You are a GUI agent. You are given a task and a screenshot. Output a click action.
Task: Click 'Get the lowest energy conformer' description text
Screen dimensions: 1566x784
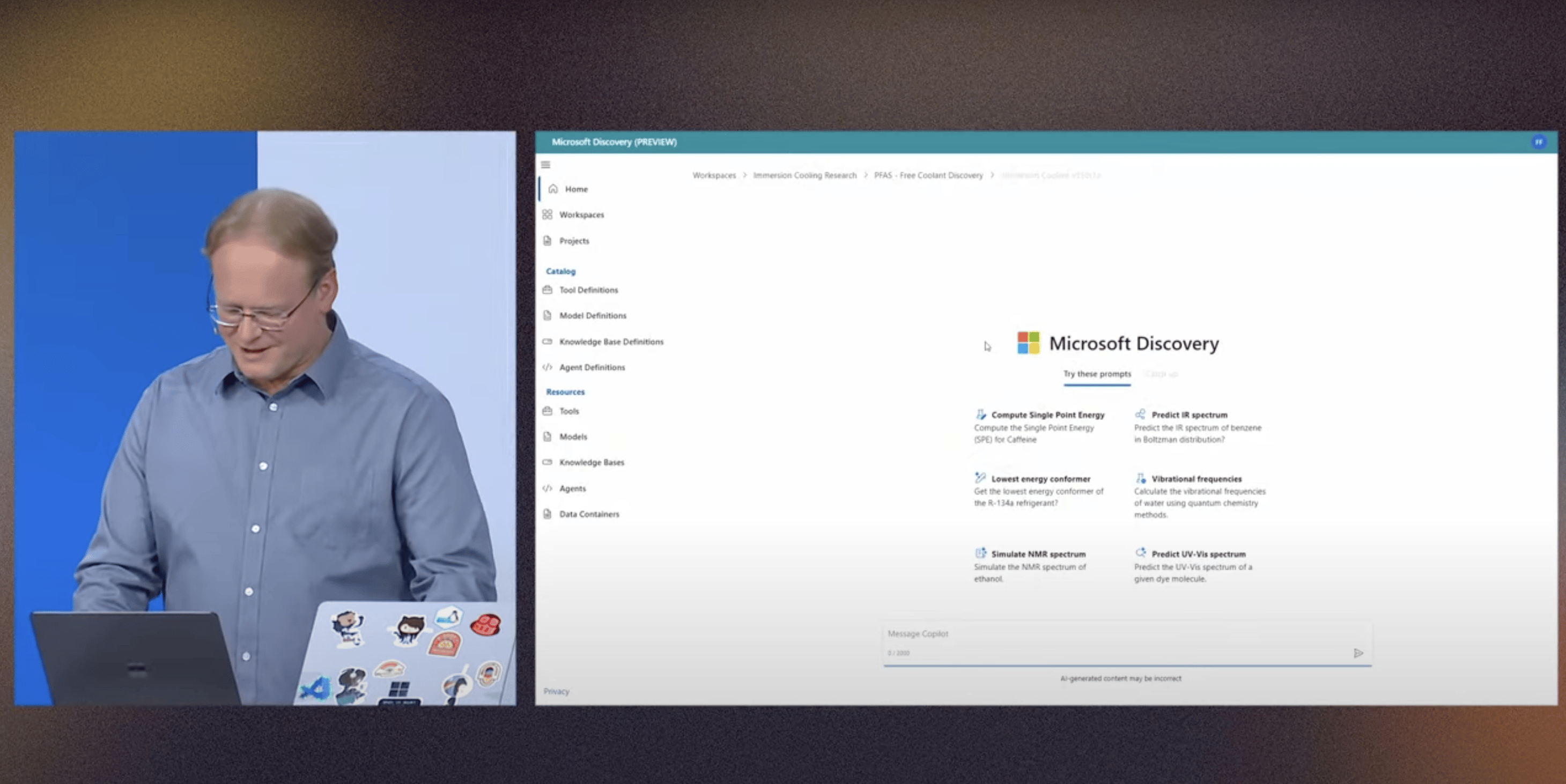1038,497
